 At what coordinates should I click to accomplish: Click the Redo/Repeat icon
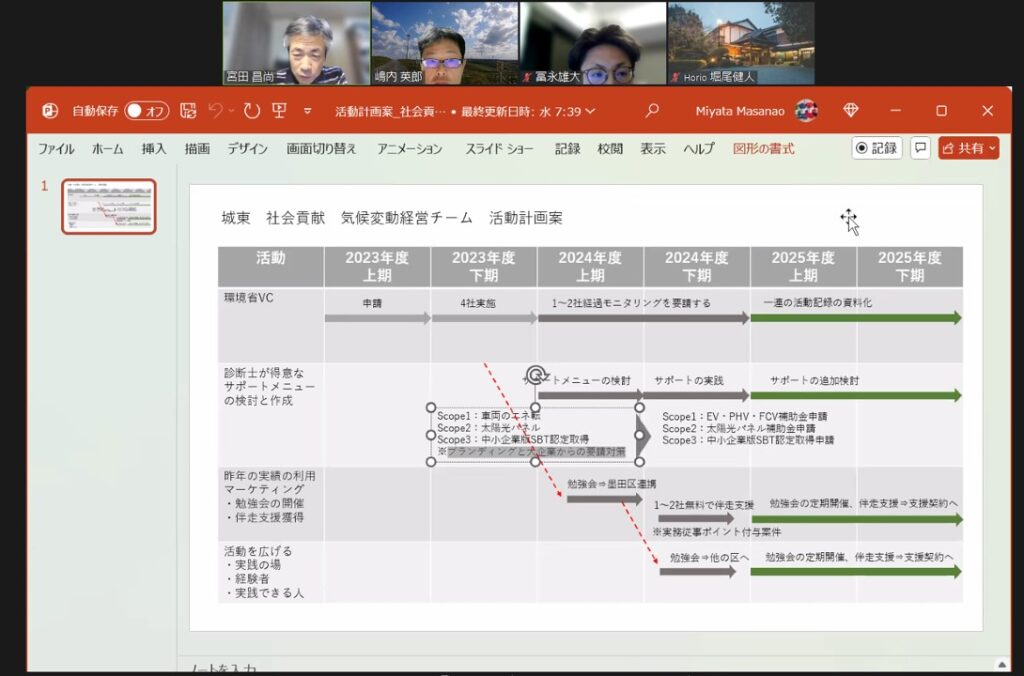251,111
